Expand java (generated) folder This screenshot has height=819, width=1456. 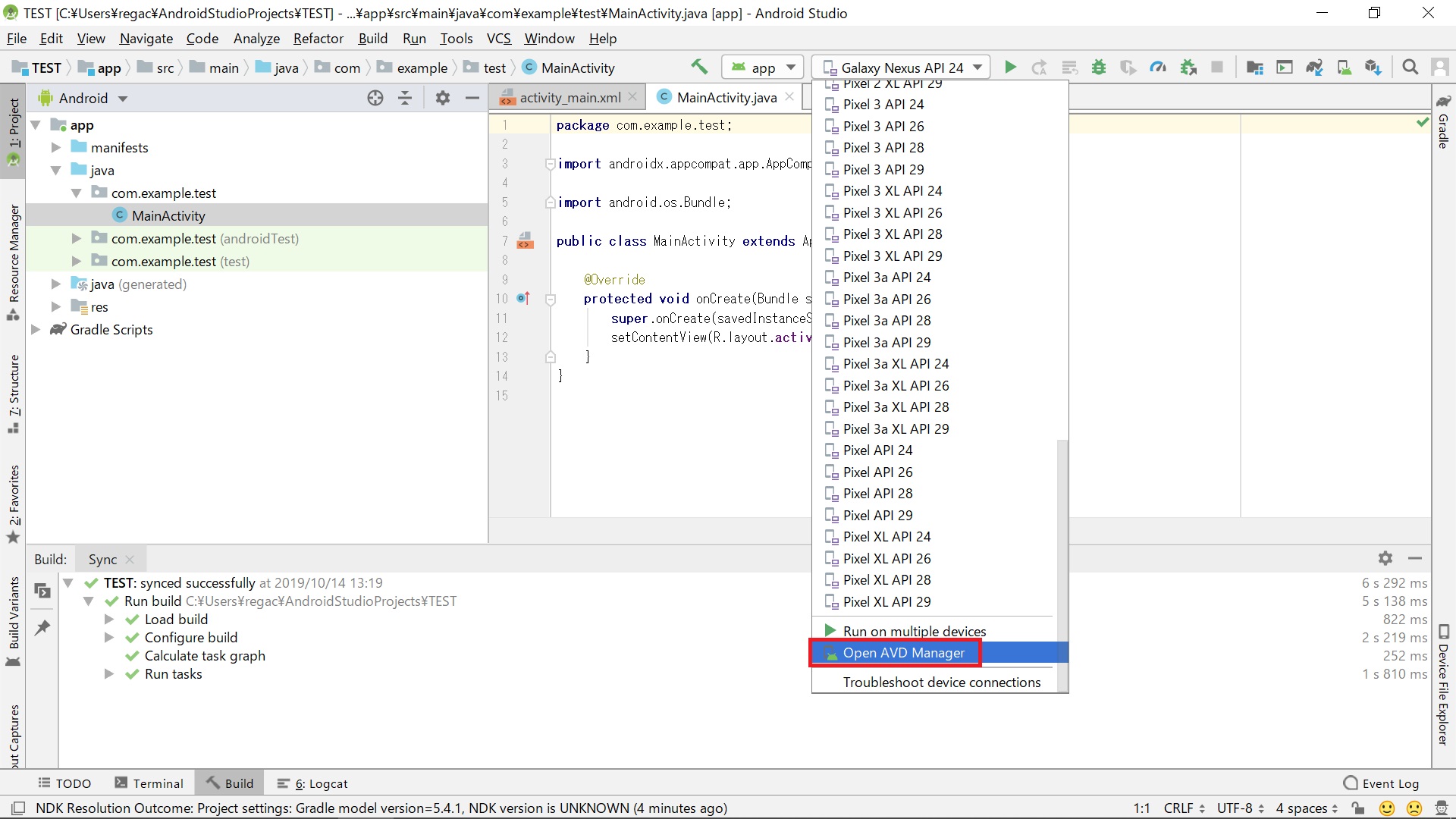(55, 284)
